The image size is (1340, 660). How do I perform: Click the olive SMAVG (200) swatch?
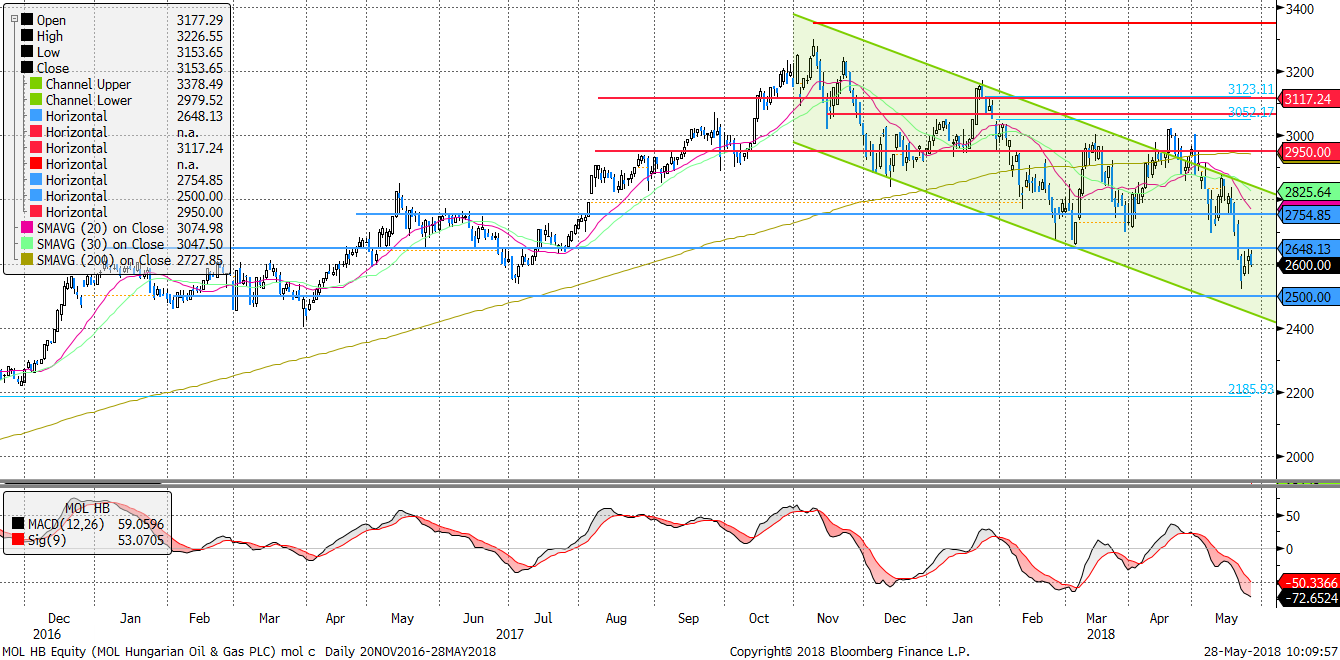click(x=26, y=260)
